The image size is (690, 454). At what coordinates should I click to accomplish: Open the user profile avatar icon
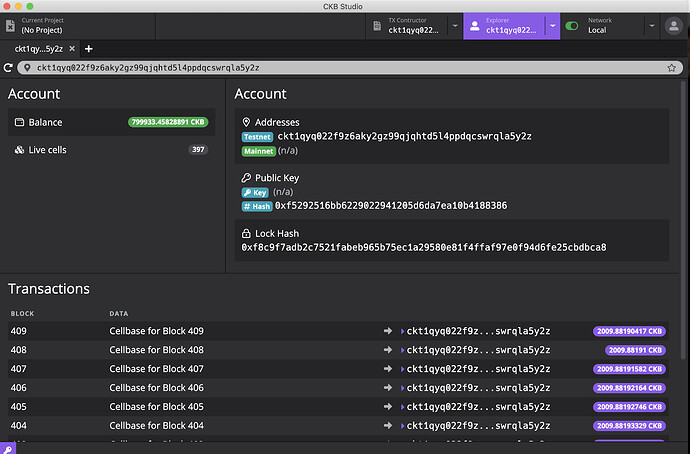673,26
